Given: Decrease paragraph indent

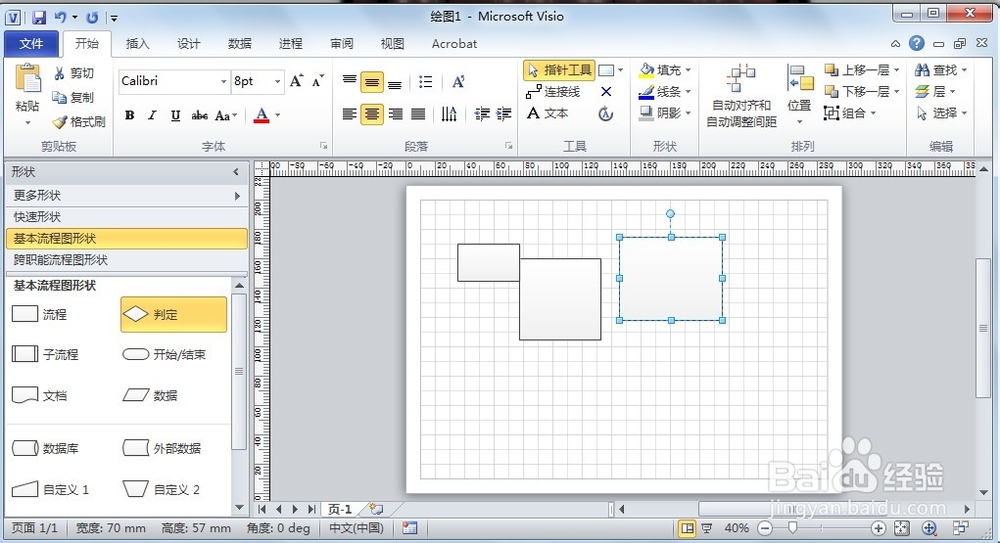Looking at the screenshot, I should pos(482,114).
